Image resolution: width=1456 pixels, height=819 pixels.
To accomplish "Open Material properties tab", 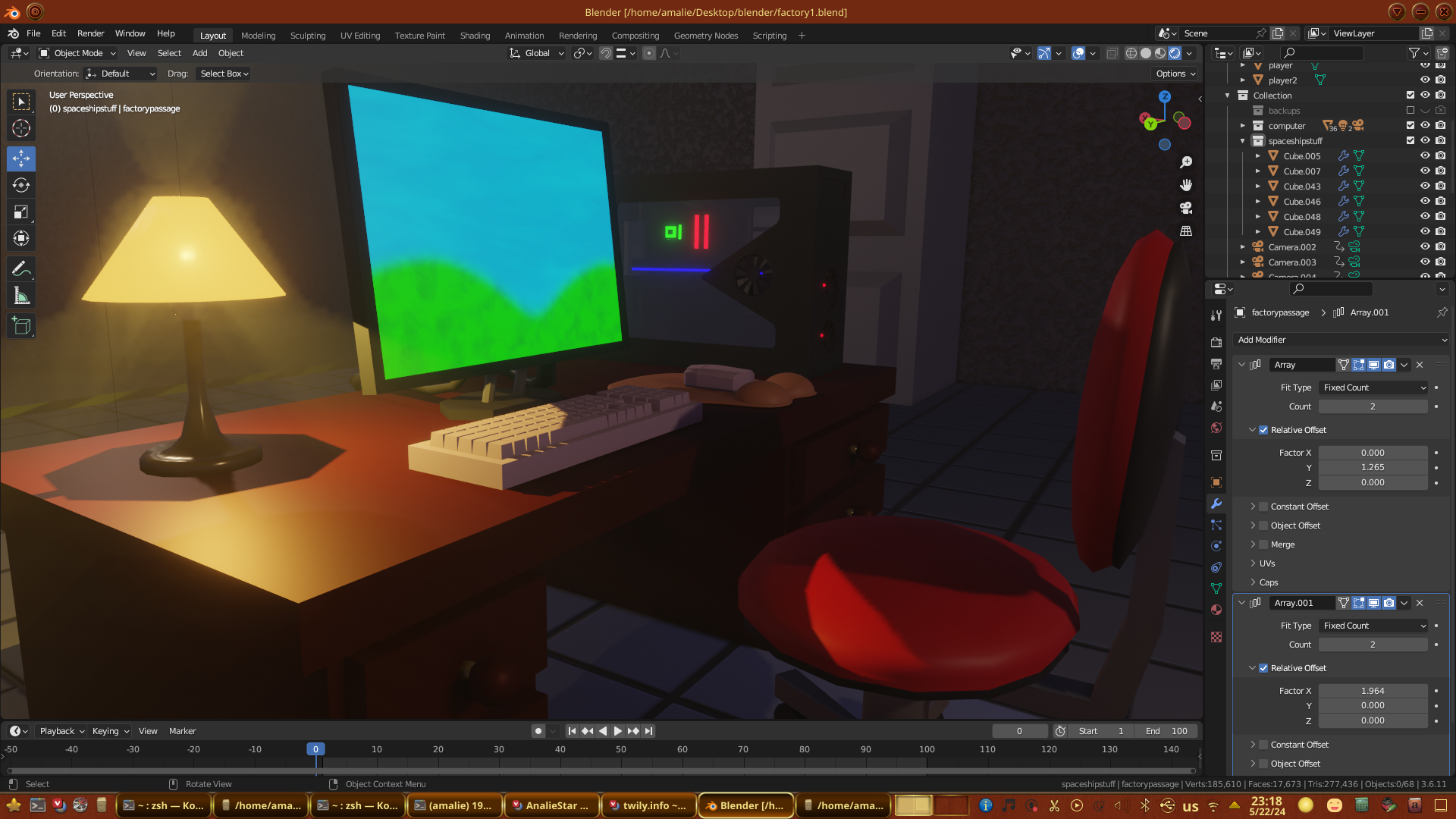I will pyautogui.click(x=1216, y=610).
